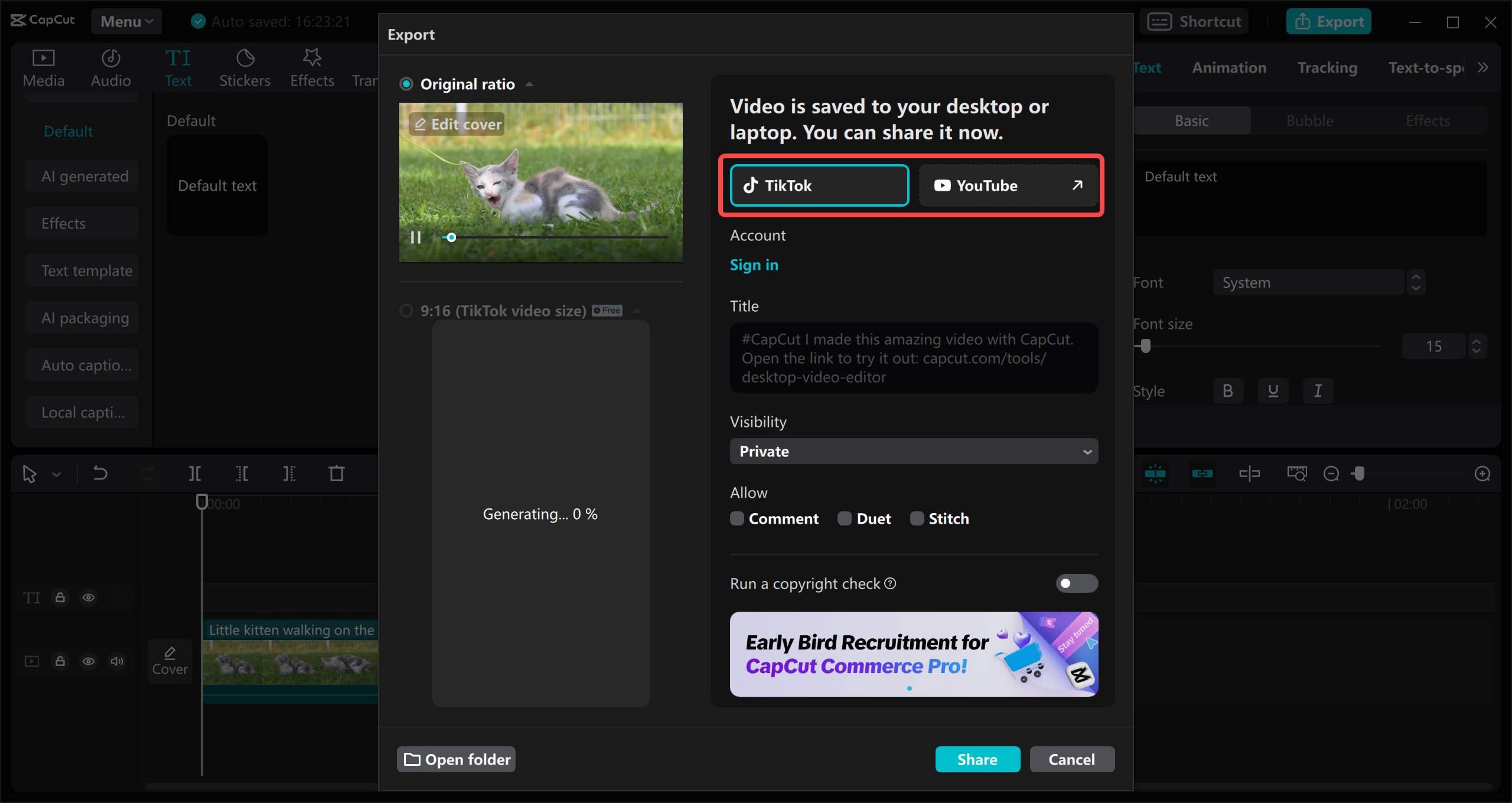
Task: Select the split clip tool
Action: pos(194,474)
